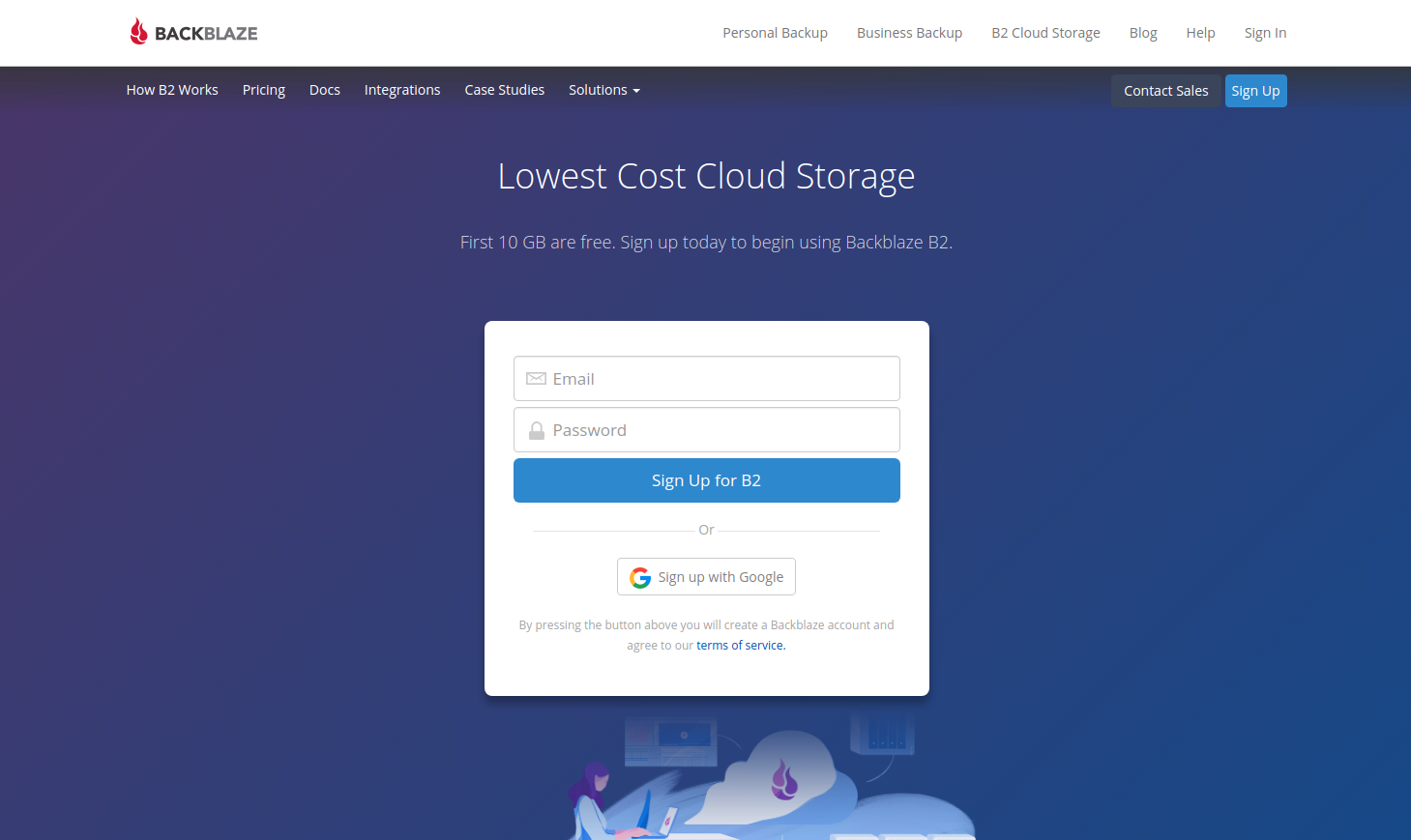The height and width of the screenshot is (840, 1411).
Task: Click the purple flame cloud illustration
Action: [x=784, y=779]
